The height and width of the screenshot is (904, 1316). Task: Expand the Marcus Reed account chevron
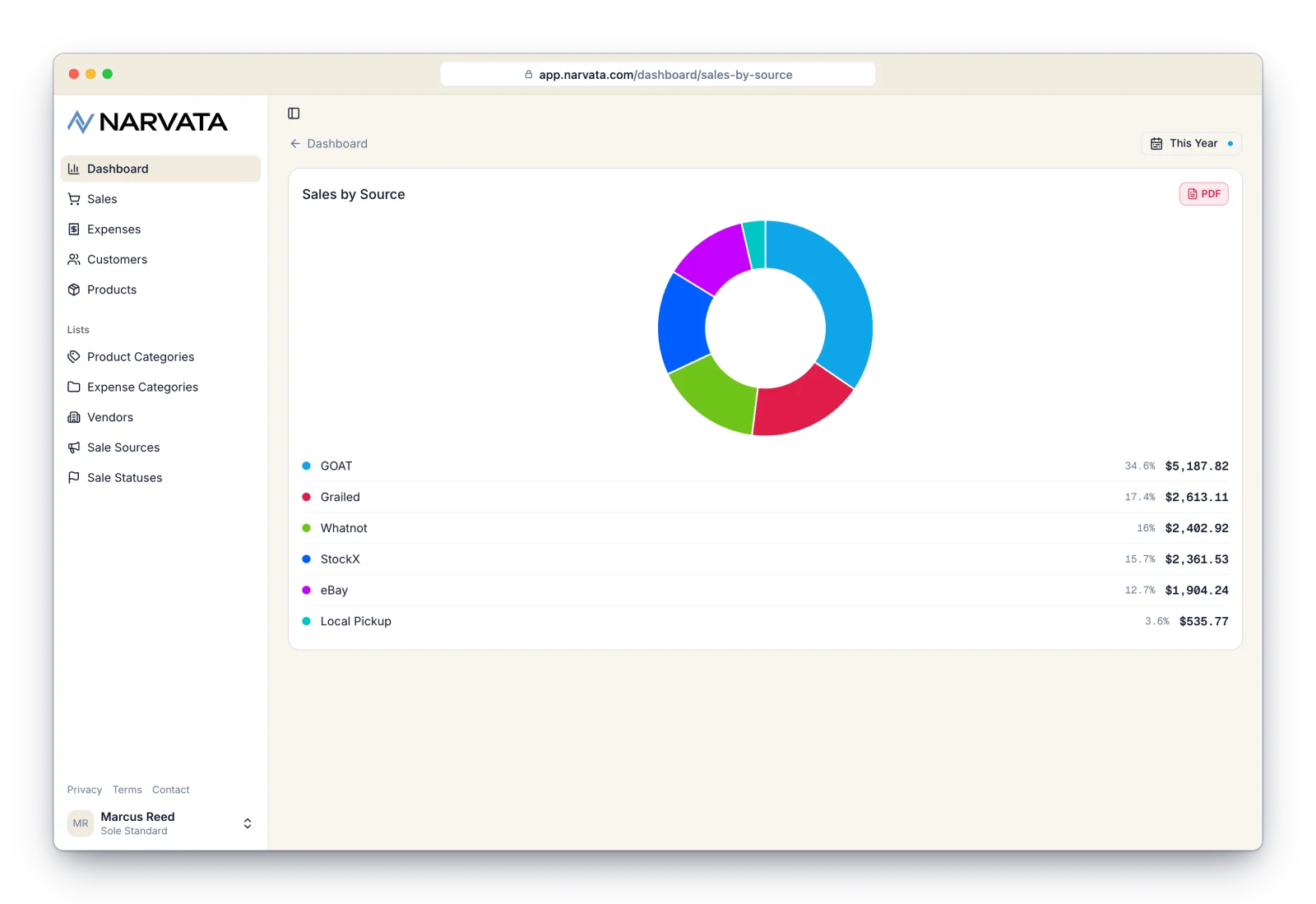pyautogui.click(x=248, y=823)
